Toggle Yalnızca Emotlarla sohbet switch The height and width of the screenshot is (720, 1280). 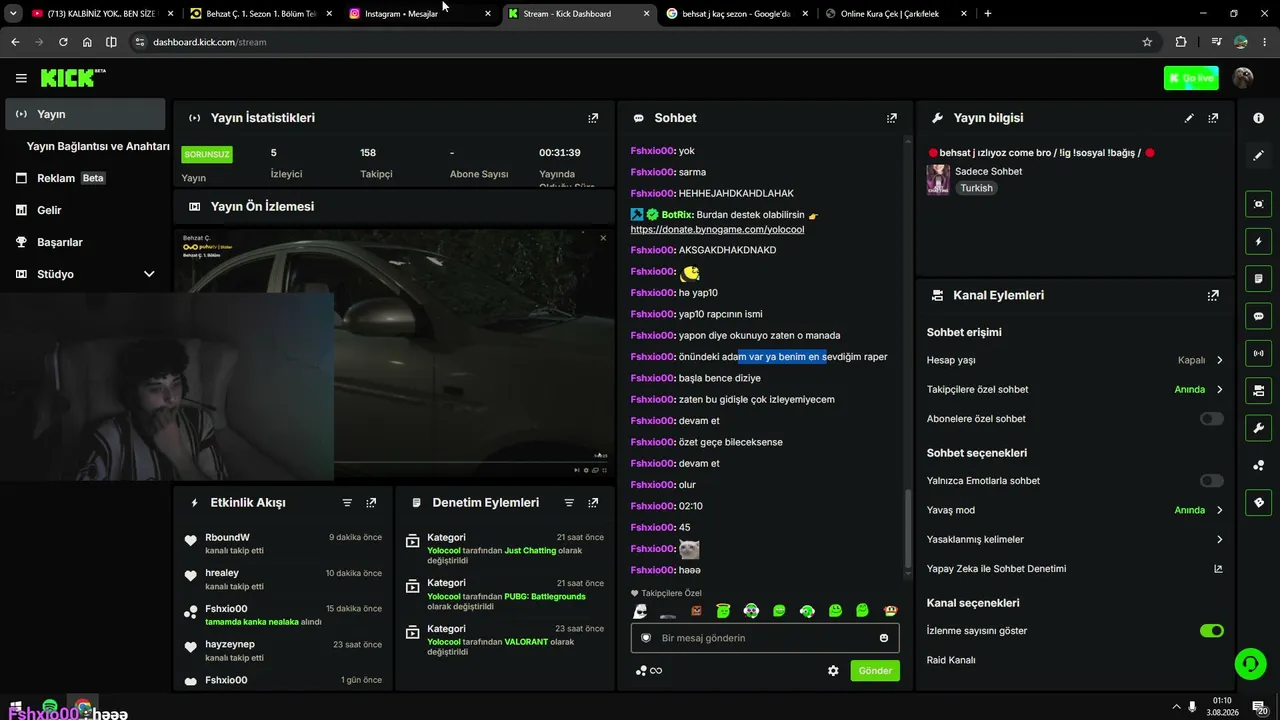coord(1211,481)
